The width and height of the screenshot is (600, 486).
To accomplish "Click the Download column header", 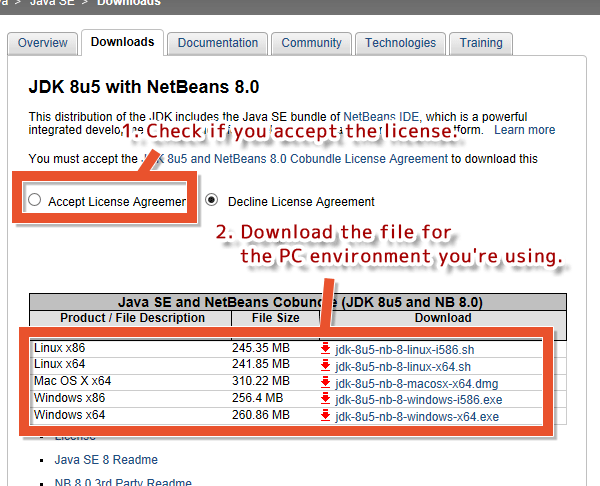I will pos(443,318).
